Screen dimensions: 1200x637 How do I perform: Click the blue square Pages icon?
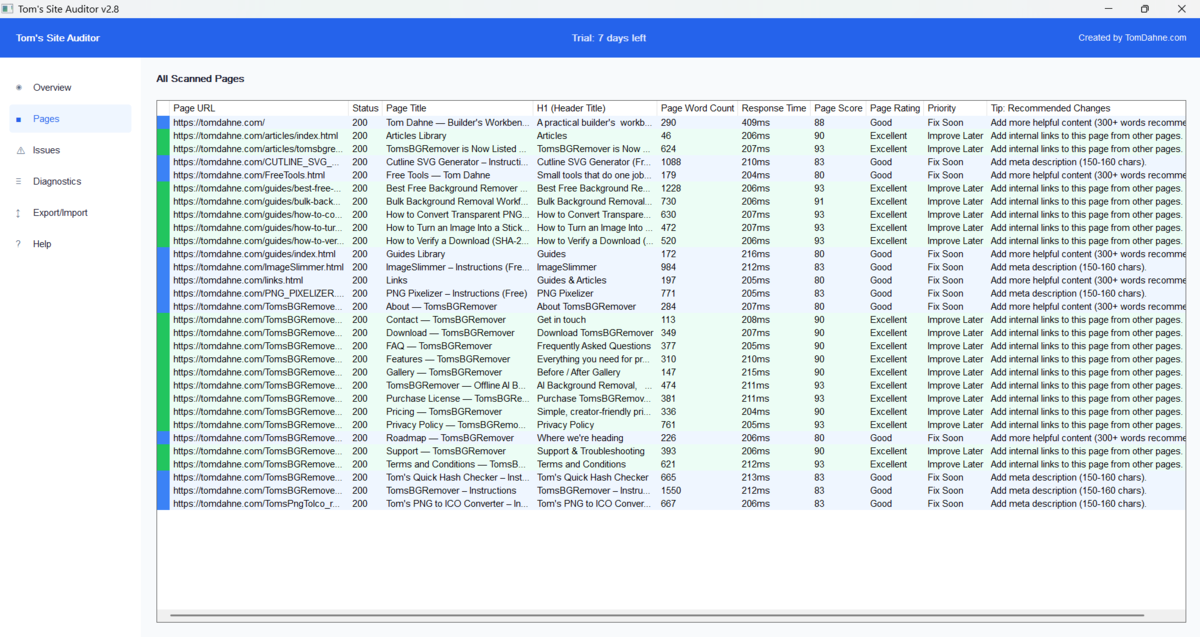20,118
